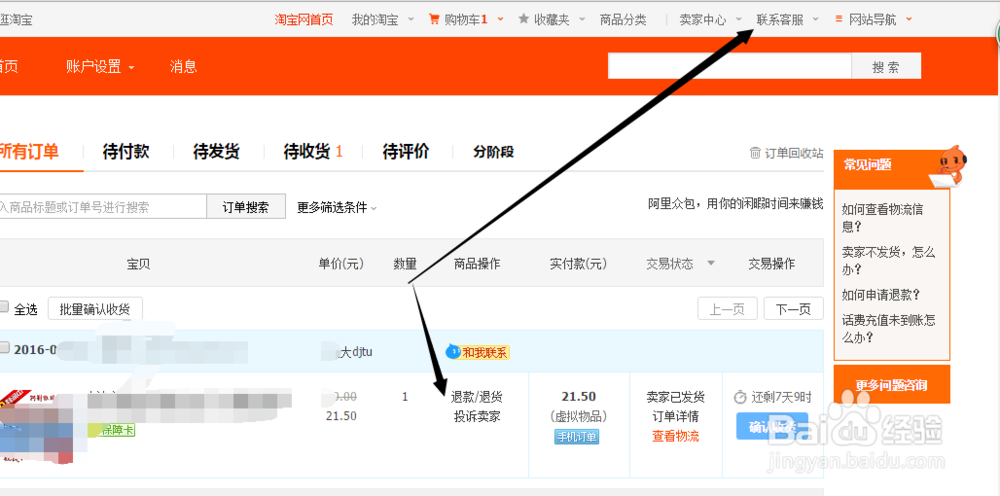Click the 搜 索 button

(886, 67)
